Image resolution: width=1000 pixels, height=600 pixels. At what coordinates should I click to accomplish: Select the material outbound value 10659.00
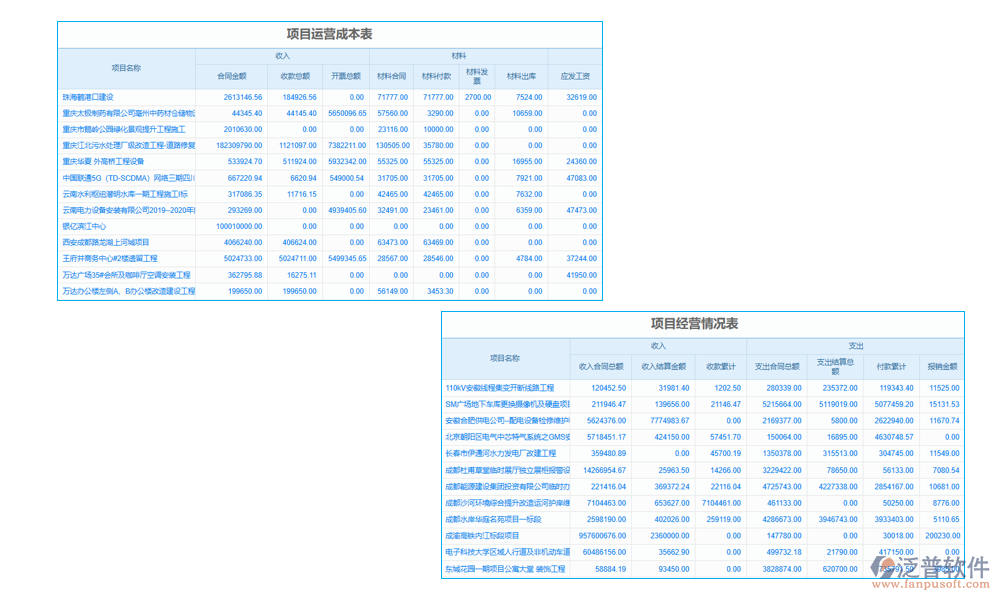(x=527, y=113)
